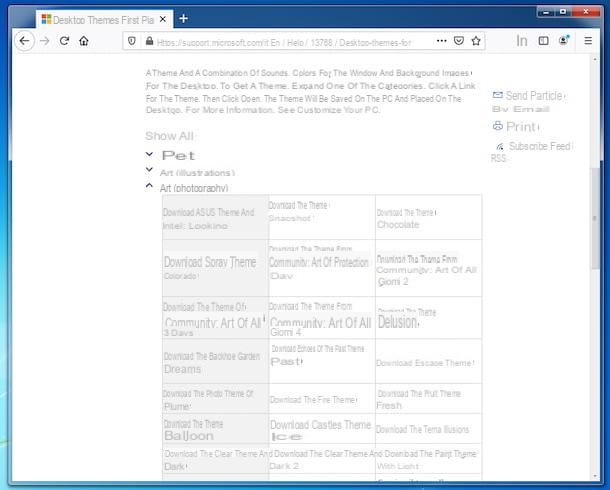Open Download Escape Theme link

(x=425, y=363)
